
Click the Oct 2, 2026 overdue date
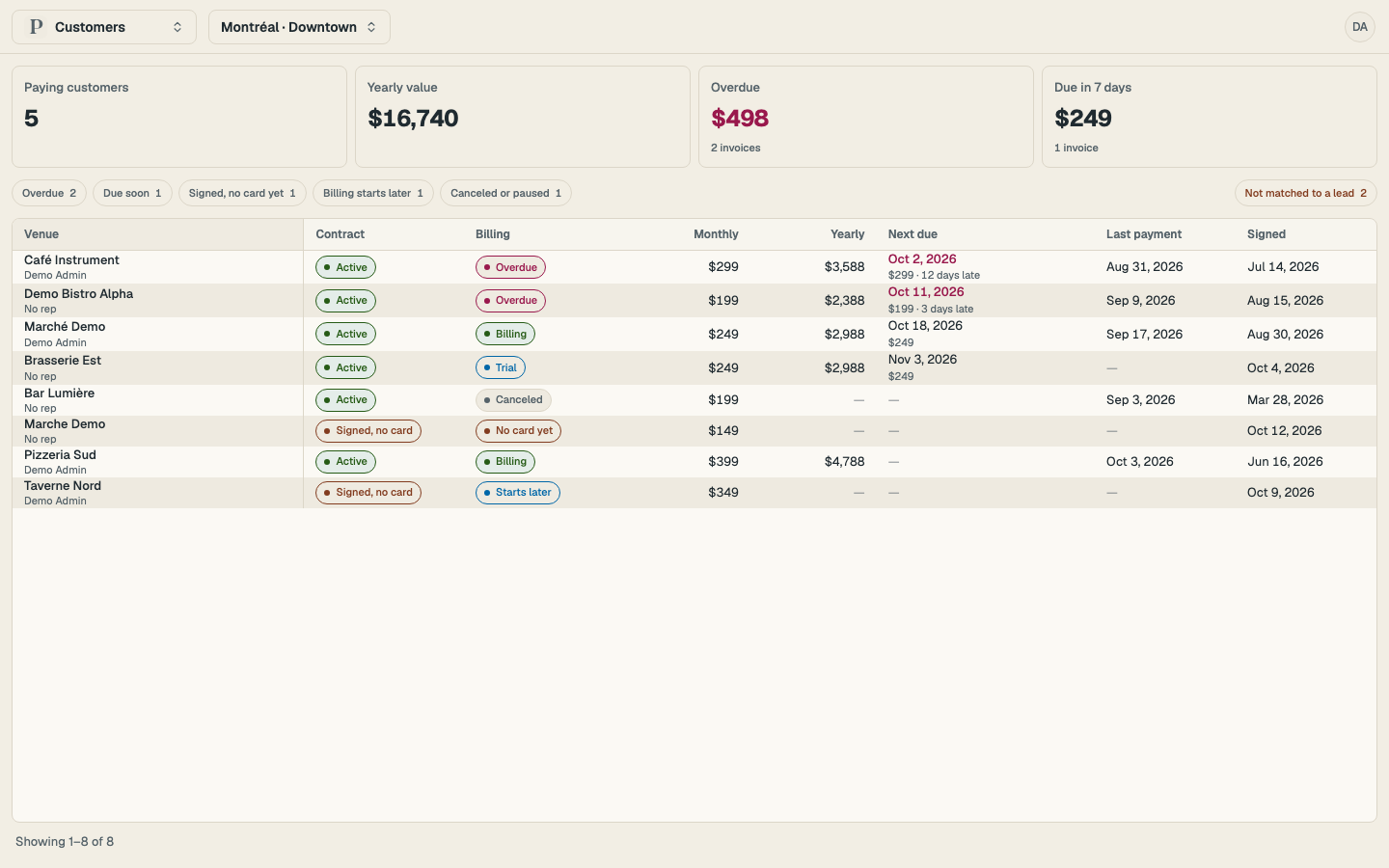[x=922, y=258]
